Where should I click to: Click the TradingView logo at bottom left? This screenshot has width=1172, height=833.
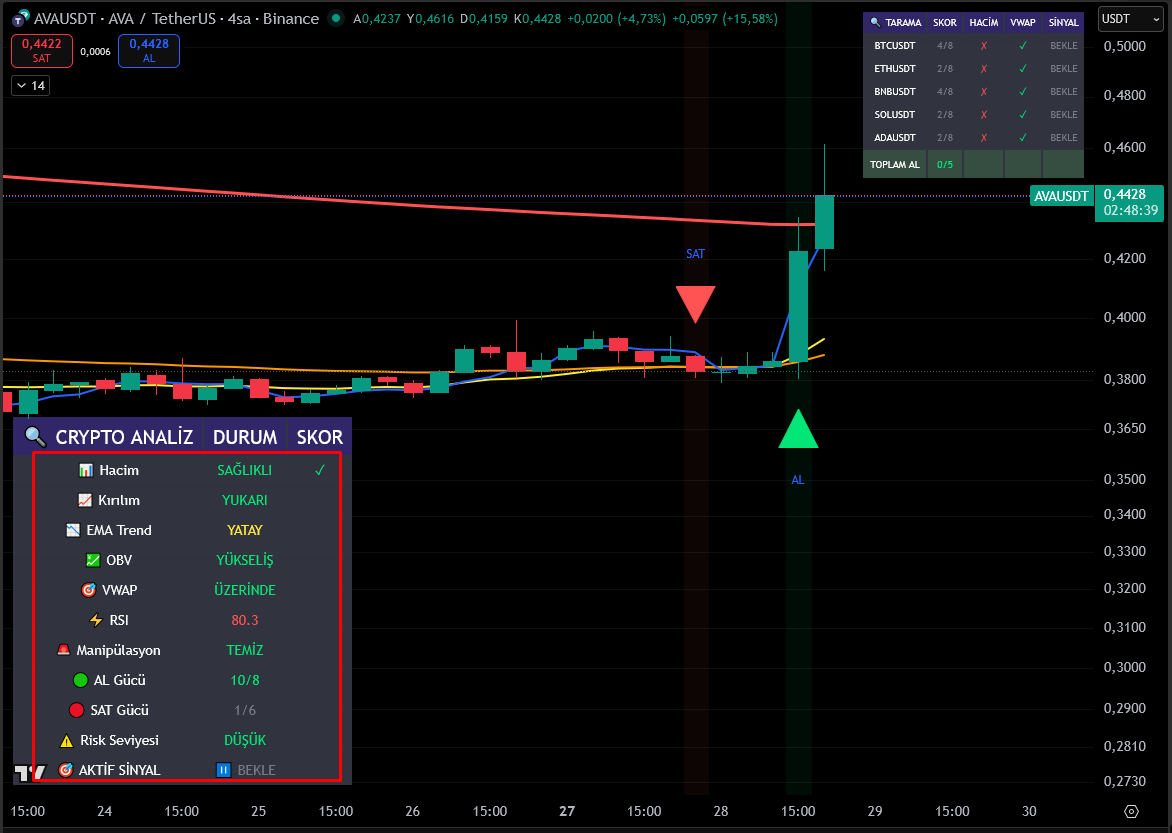click(x=30, y=773)
